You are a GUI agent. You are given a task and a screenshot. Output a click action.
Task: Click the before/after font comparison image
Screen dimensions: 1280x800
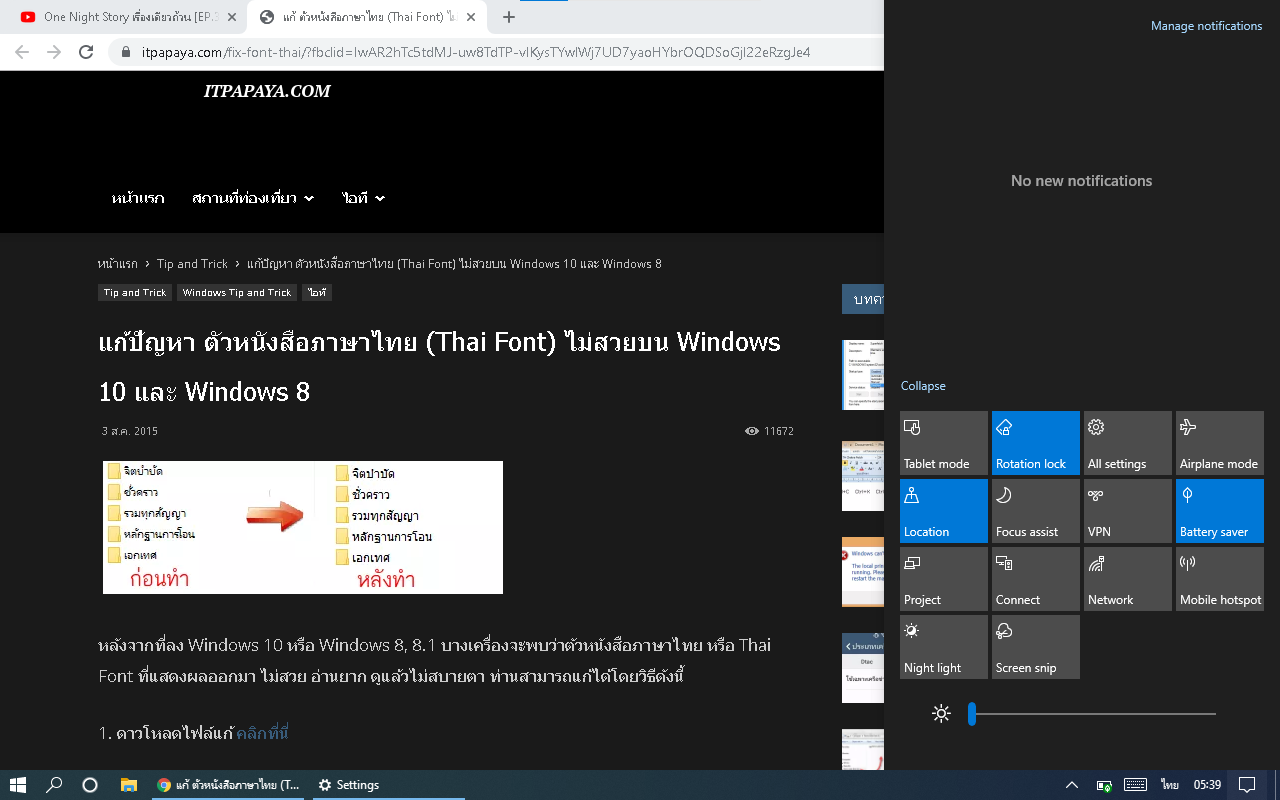click(x=303, y=527)
